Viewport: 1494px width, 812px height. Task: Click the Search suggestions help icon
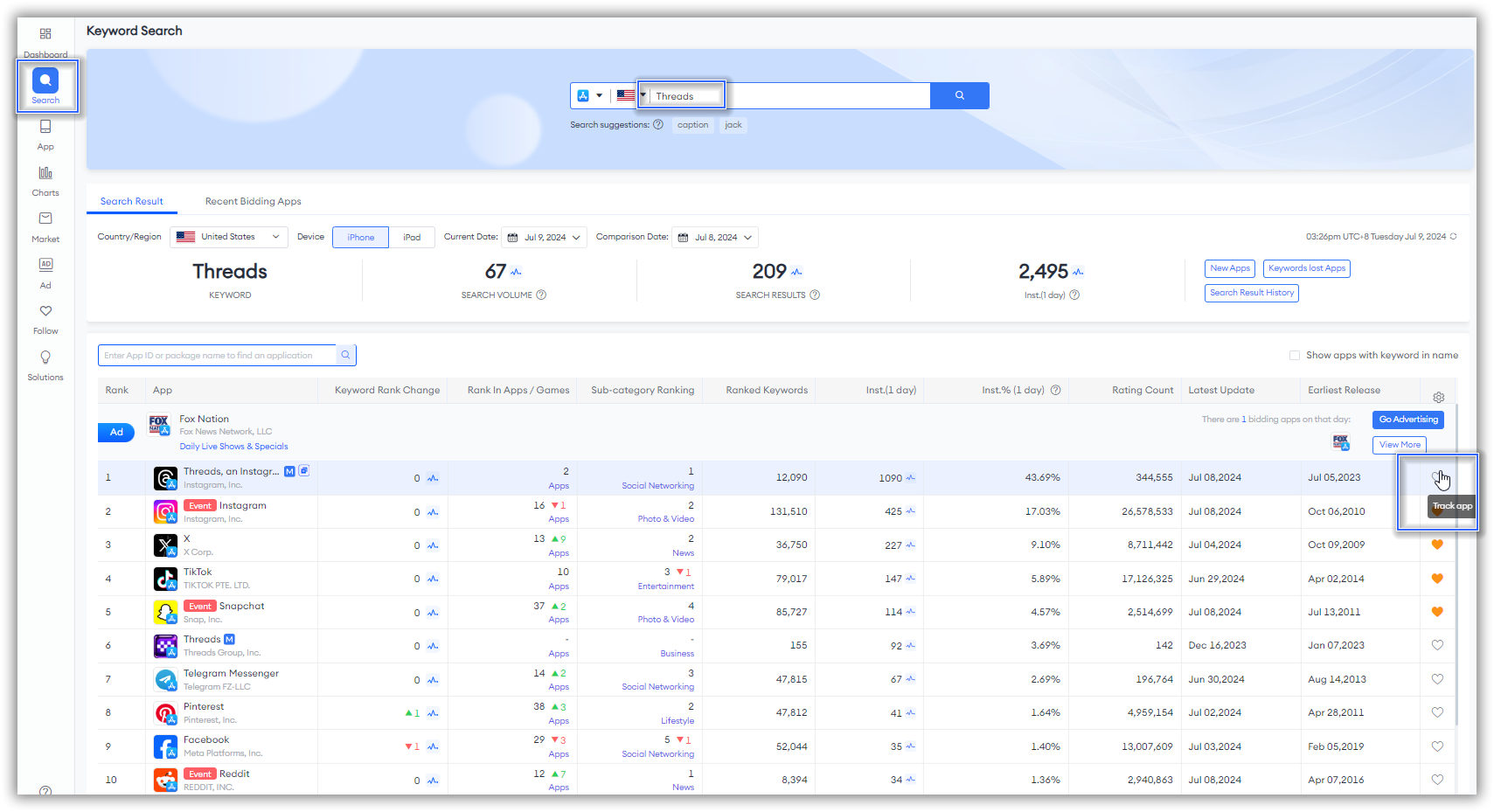(x=658, y=124)
